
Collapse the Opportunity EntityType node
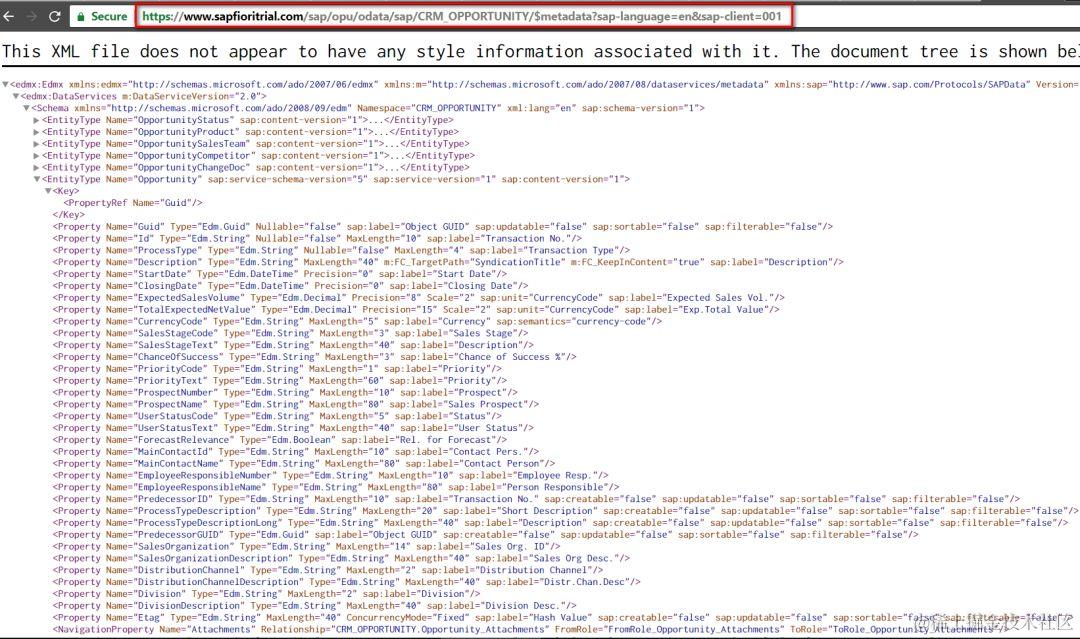pyautogui.click(x=37, y=179)
